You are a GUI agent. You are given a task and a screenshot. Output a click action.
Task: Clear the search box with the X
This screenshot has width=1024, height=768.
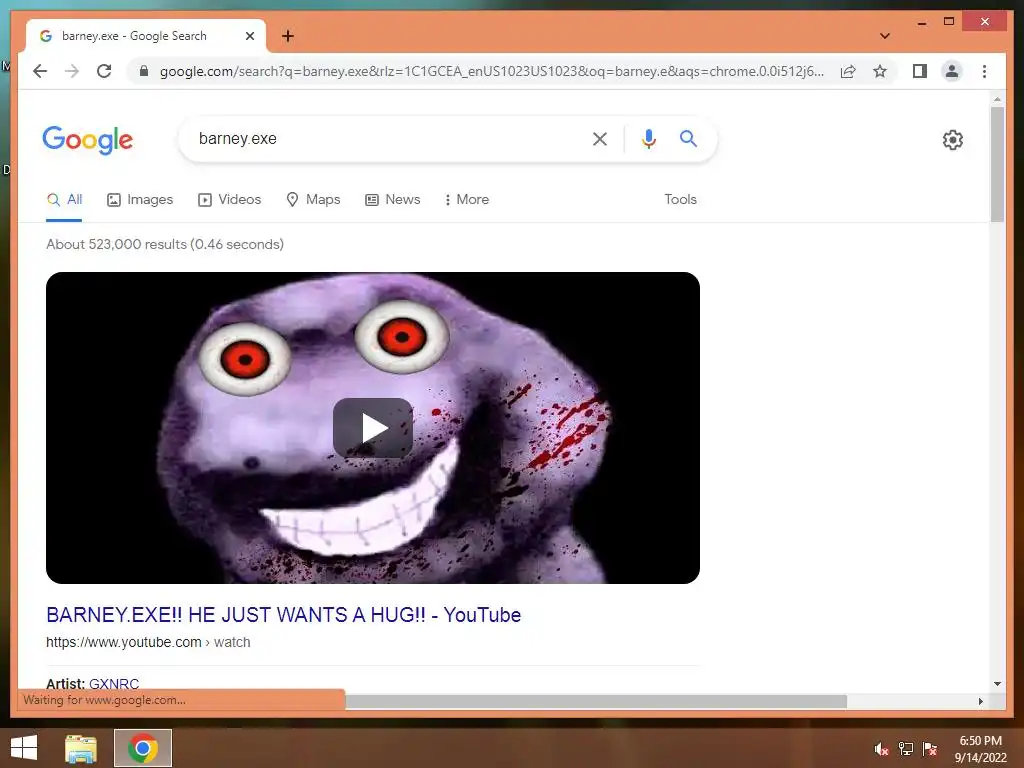click(600, 138)
